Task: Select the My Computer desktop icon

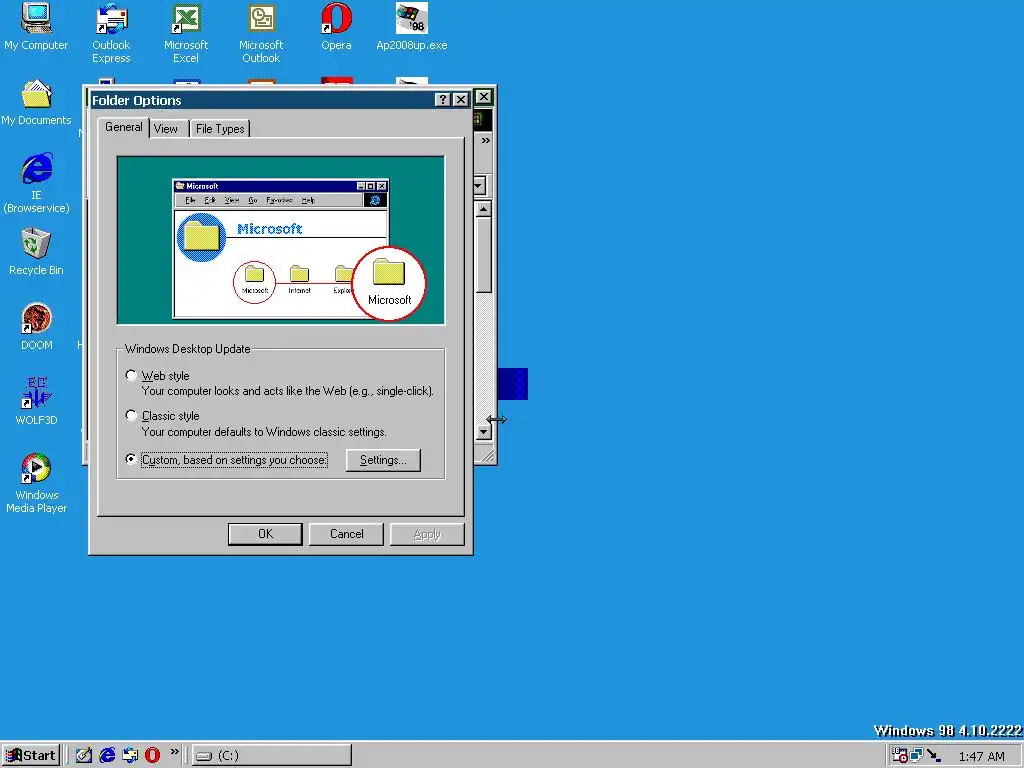Action: (x=36, y=26)
